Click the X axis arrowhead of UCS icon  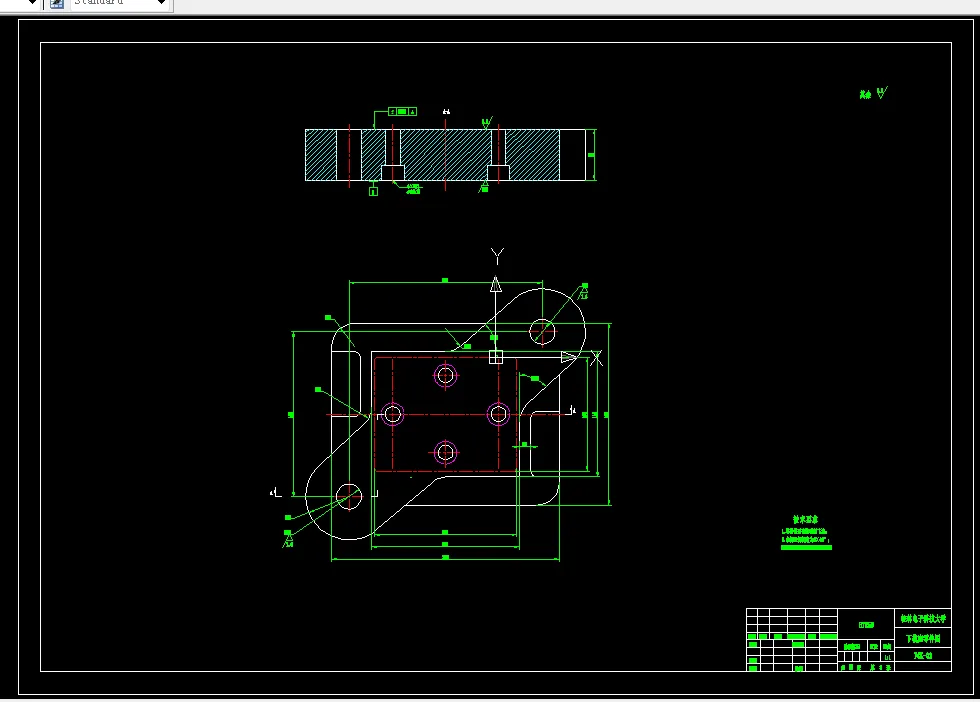pyautogui.click(x=569, y=357)
